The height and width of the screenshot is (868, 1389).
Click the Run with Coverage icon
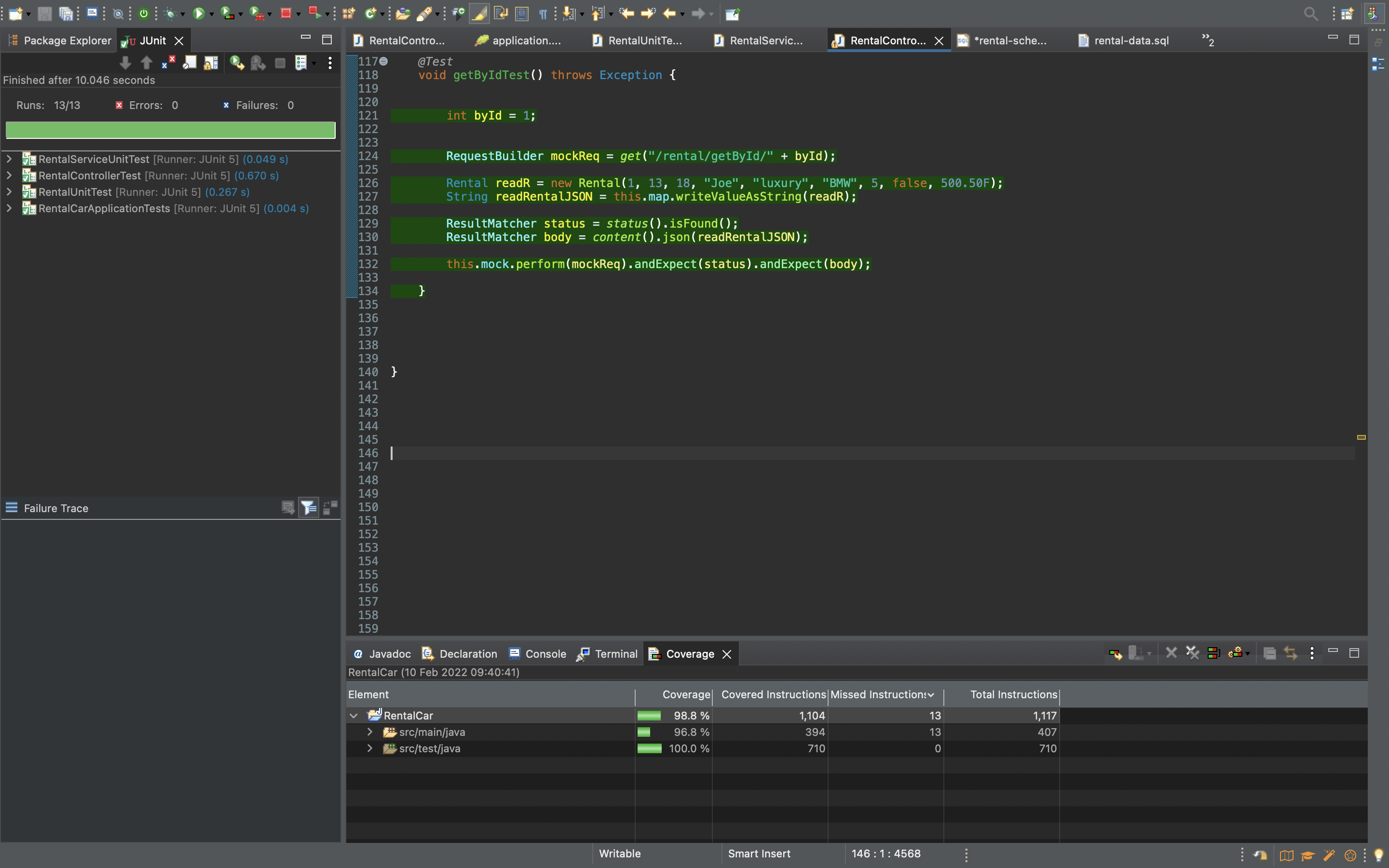227,13
